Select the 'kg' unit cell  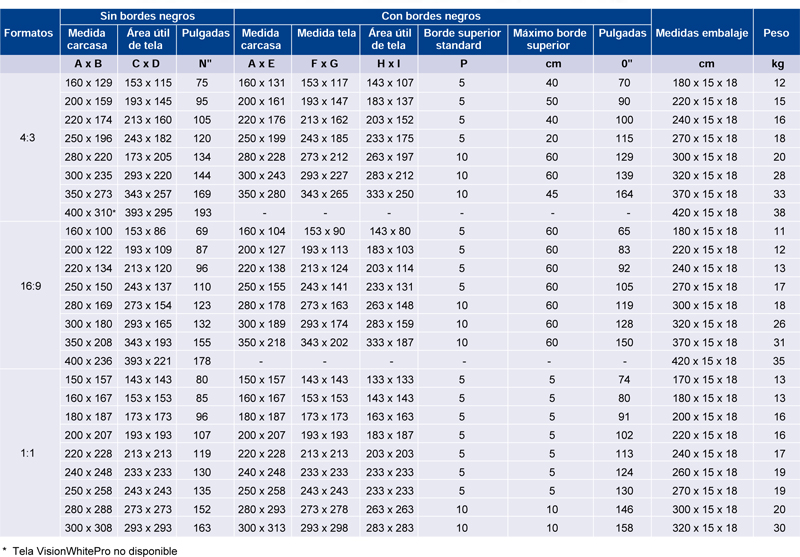pos(777,63)
